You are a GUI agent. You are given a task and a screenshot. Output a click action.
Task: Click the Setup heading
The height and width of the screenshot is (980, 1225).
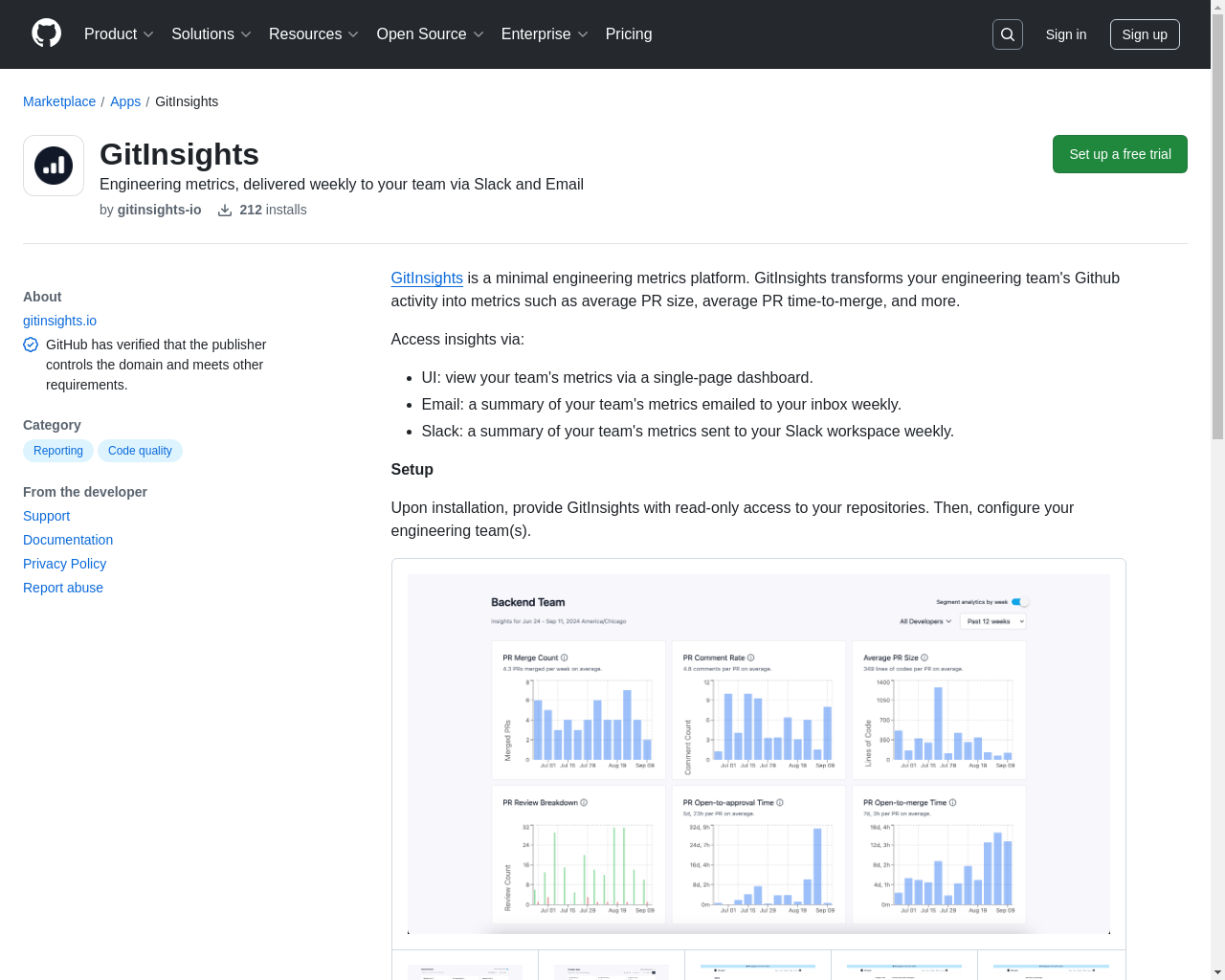pyautogui.click(x=412, y=469)
